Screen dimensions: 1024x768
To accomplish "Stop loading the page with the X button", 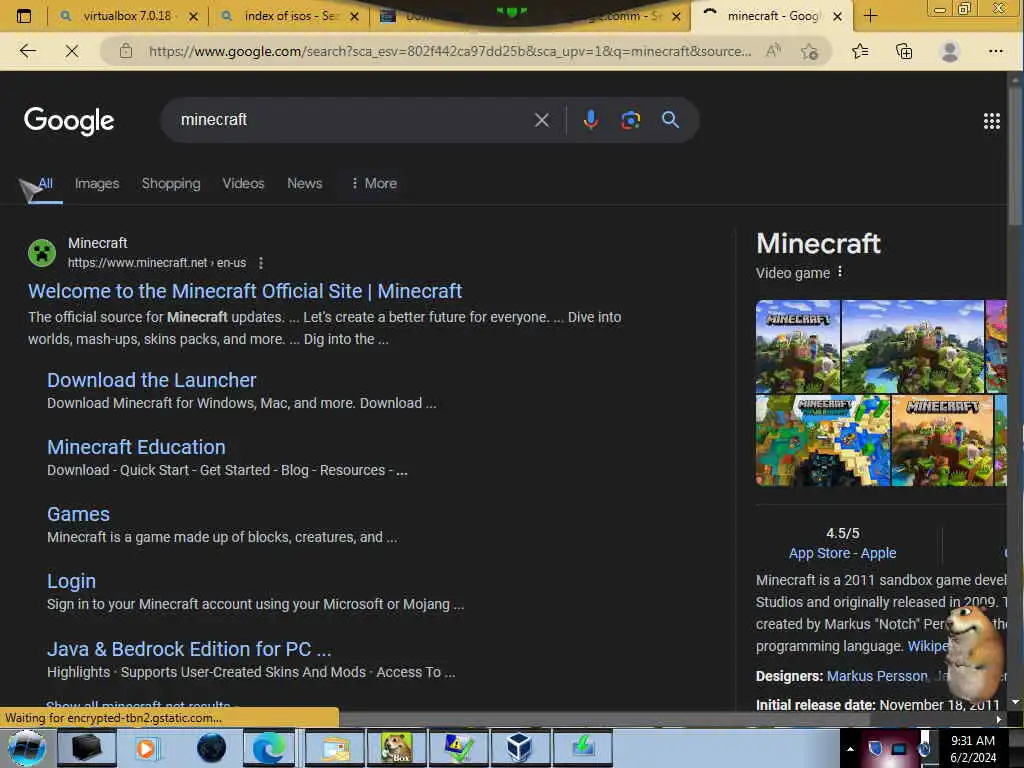I will pyautogui.click(x=72, y=51).
